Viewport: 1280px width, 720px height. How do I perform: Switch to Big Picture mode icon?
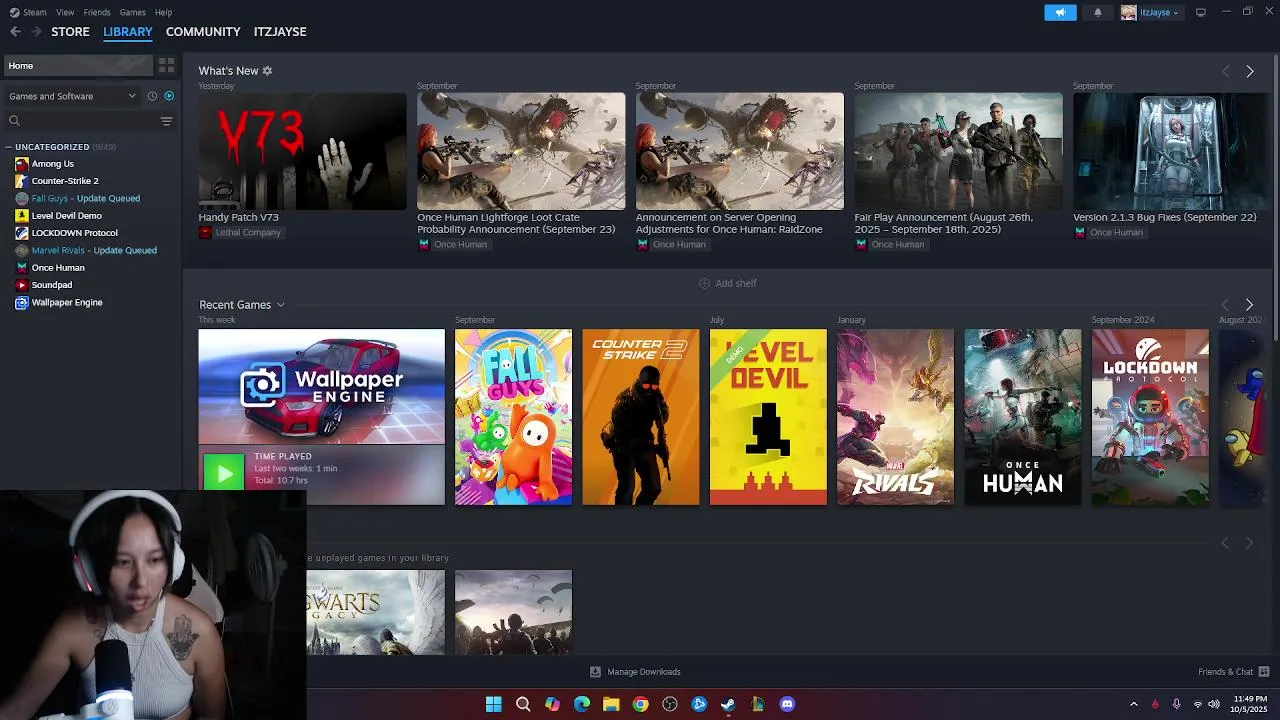[1200, 12]
